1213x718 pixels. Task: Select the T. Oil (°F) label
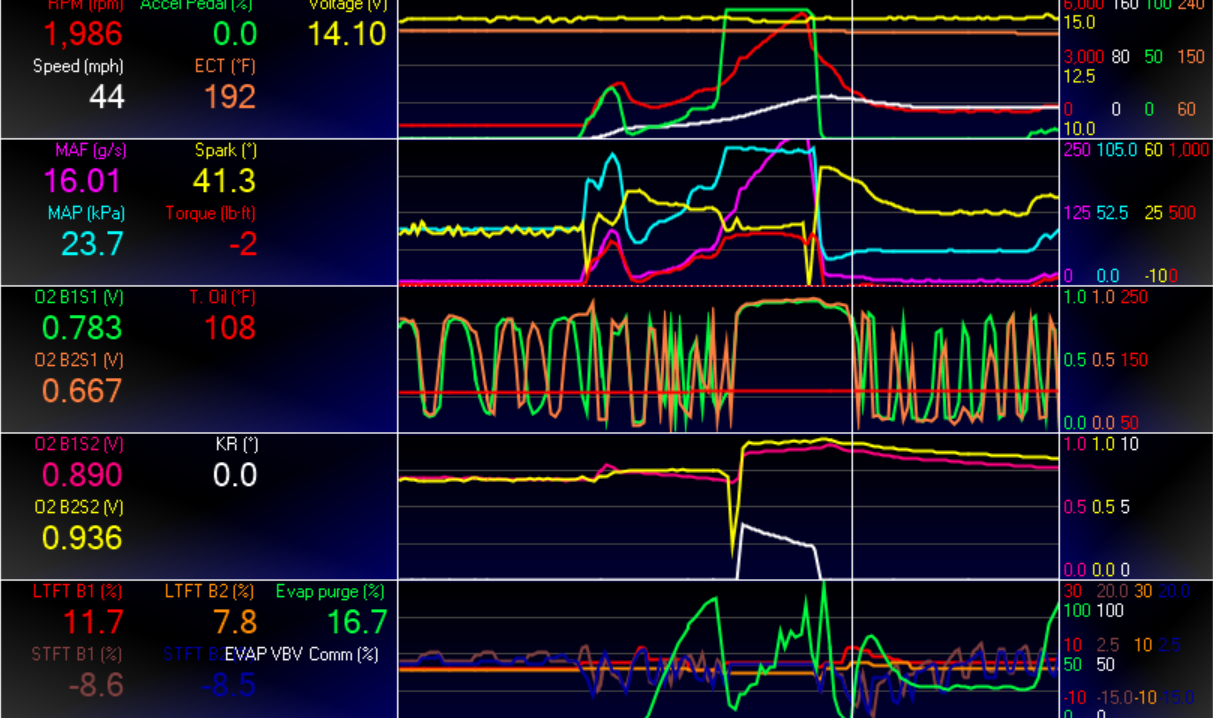tap(222, 297)
